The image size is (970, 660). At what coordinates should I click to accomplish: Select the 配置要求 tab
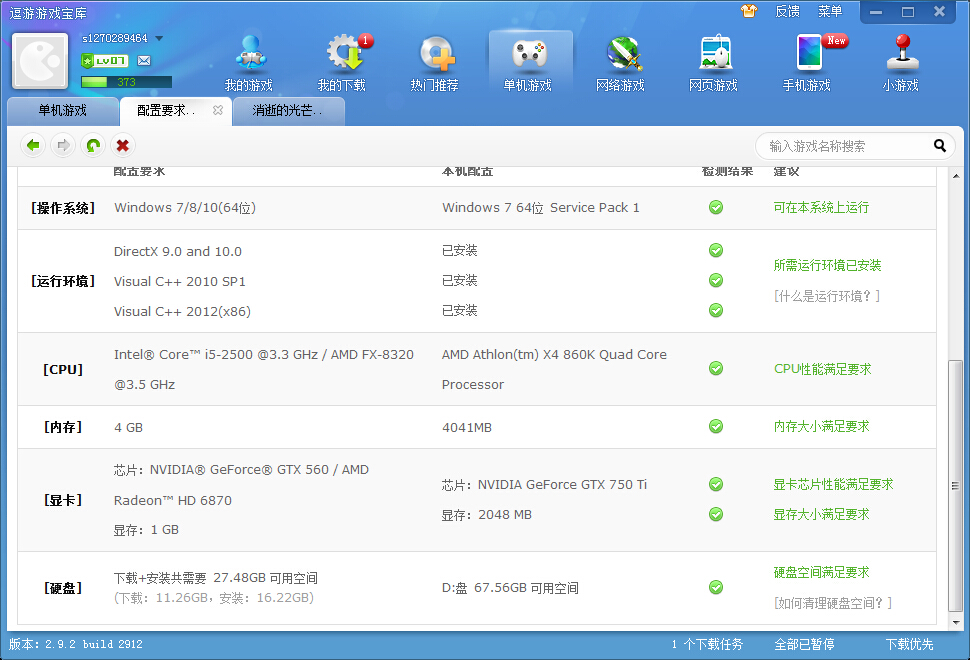[x=165, y=111]
